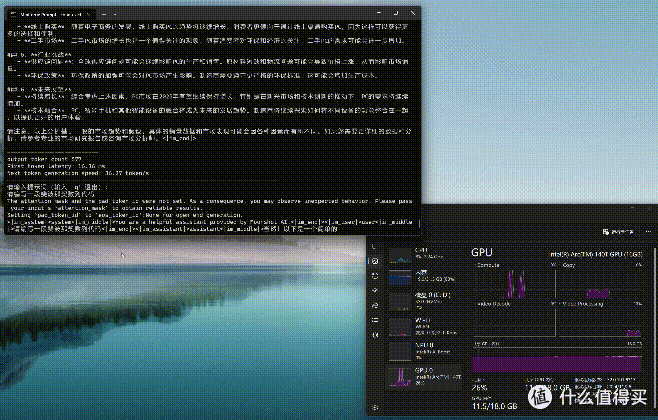Close the terminal tab with its X

[89, 14]
